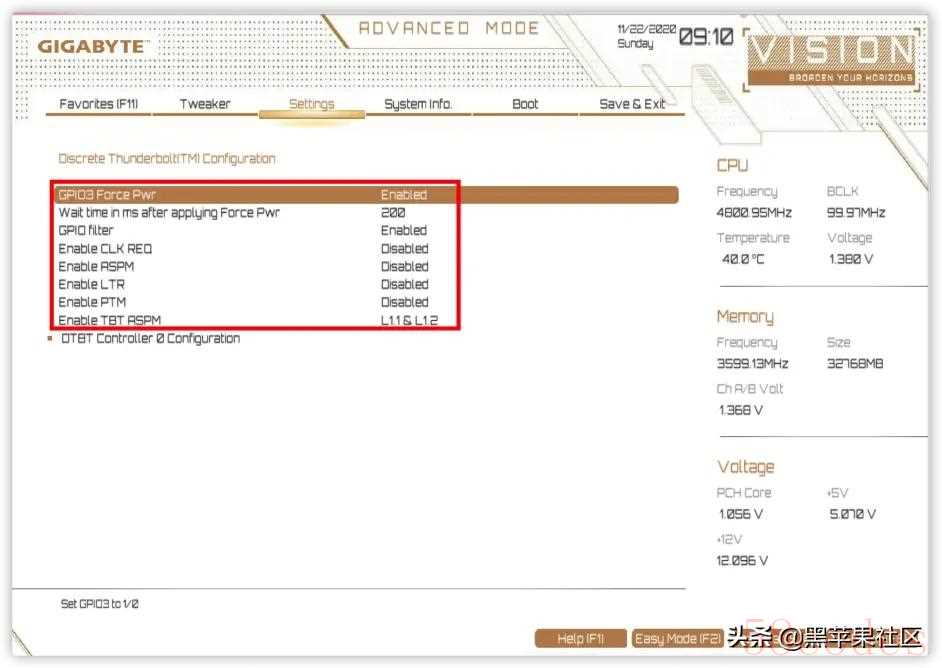Toggle GPIO3 Force Pwr Enabled value
942x668 pixels.
click(404, 195)
